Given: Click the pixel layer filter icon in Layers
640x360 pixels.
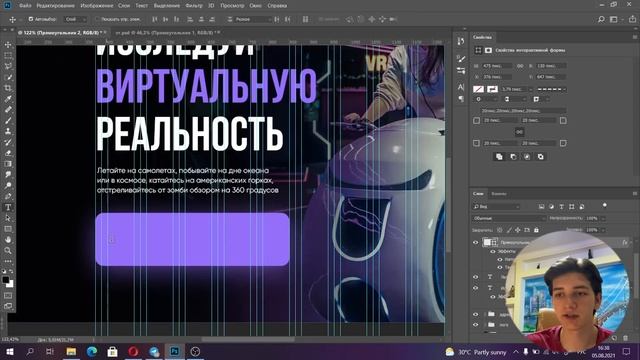Looking at the screenshot, I should 541,207.
